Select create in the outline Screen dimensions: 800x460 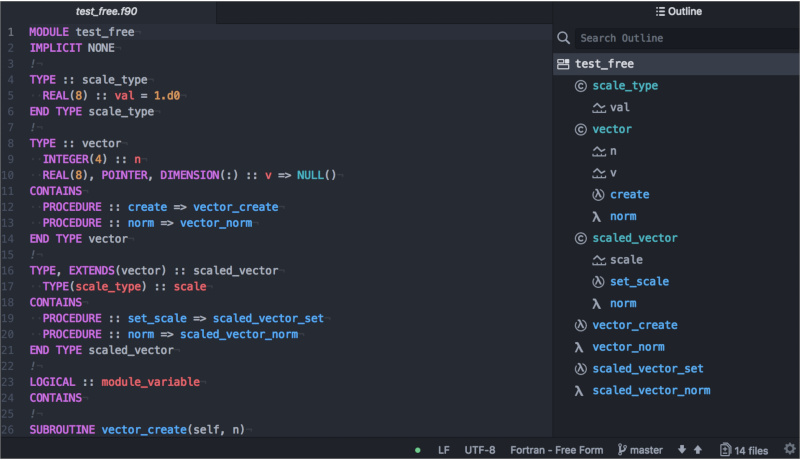coord(630,195)
